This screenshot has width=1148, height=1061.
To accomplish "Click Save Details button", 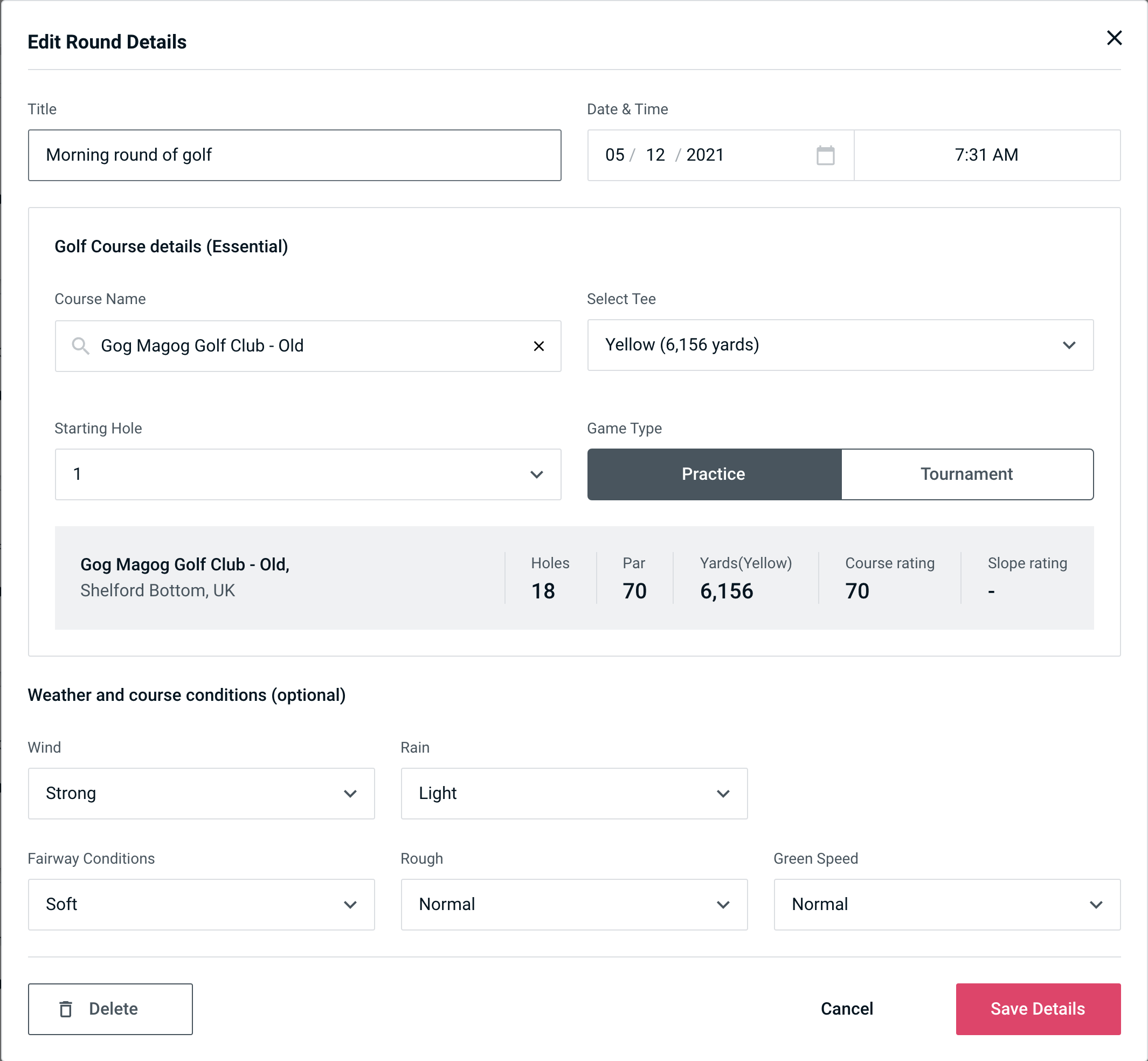I will pyautogui.click(x=1037, y=1008).
